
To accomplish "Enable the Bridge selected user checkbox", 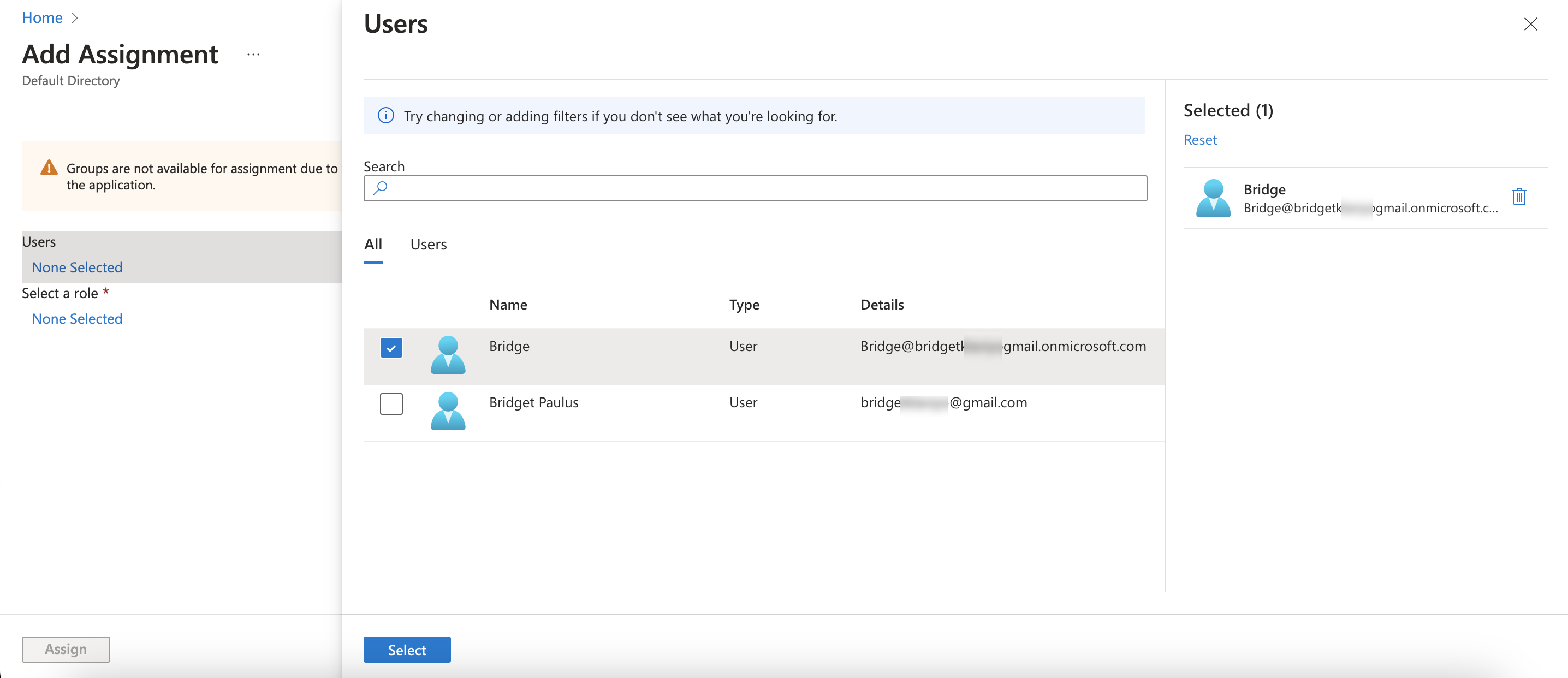I will point(391,347).
